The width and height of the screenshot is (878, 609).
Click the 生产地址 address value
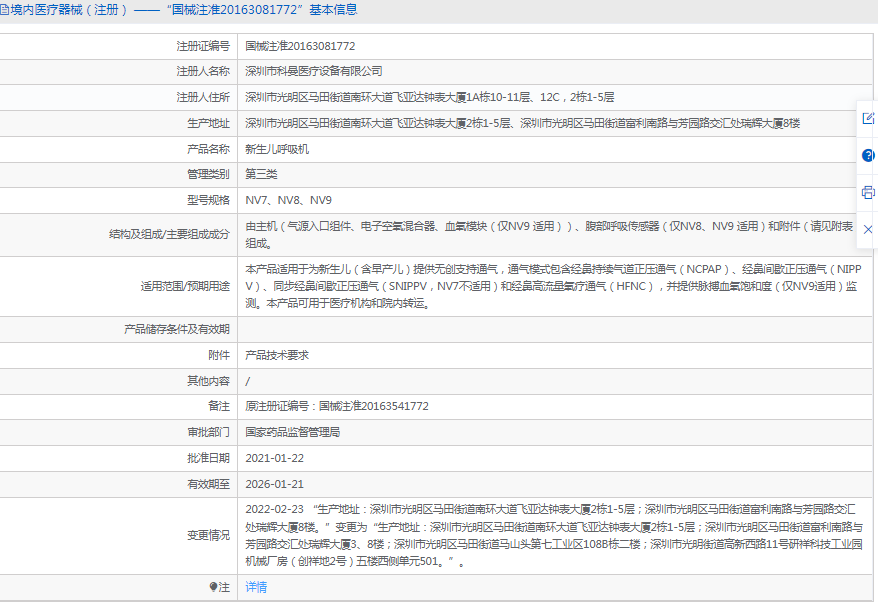522,123
